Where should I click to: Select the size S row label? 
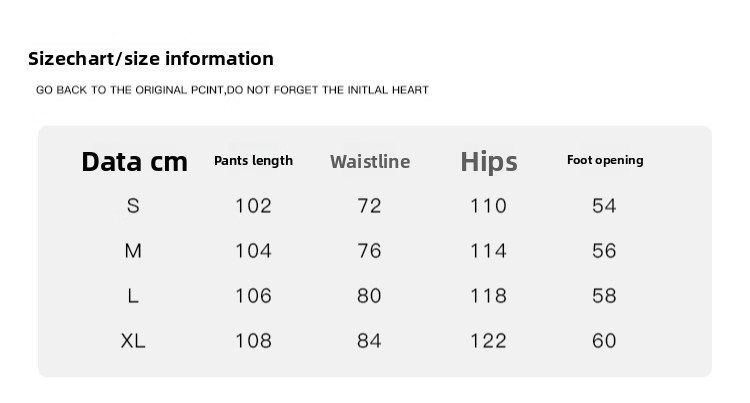(x=133, y=206)
